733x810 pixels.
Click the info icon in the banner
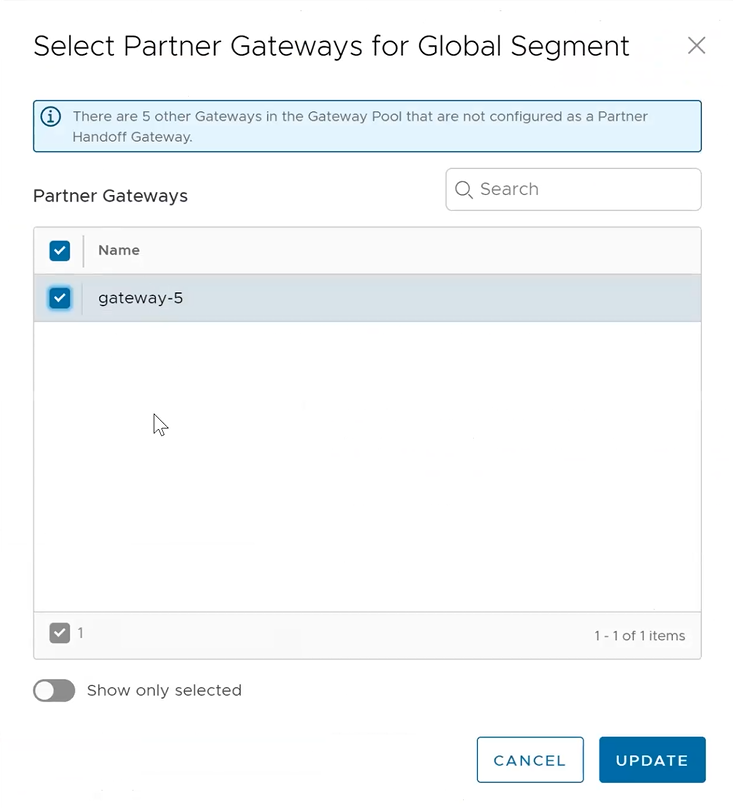[x=50, y=117]
